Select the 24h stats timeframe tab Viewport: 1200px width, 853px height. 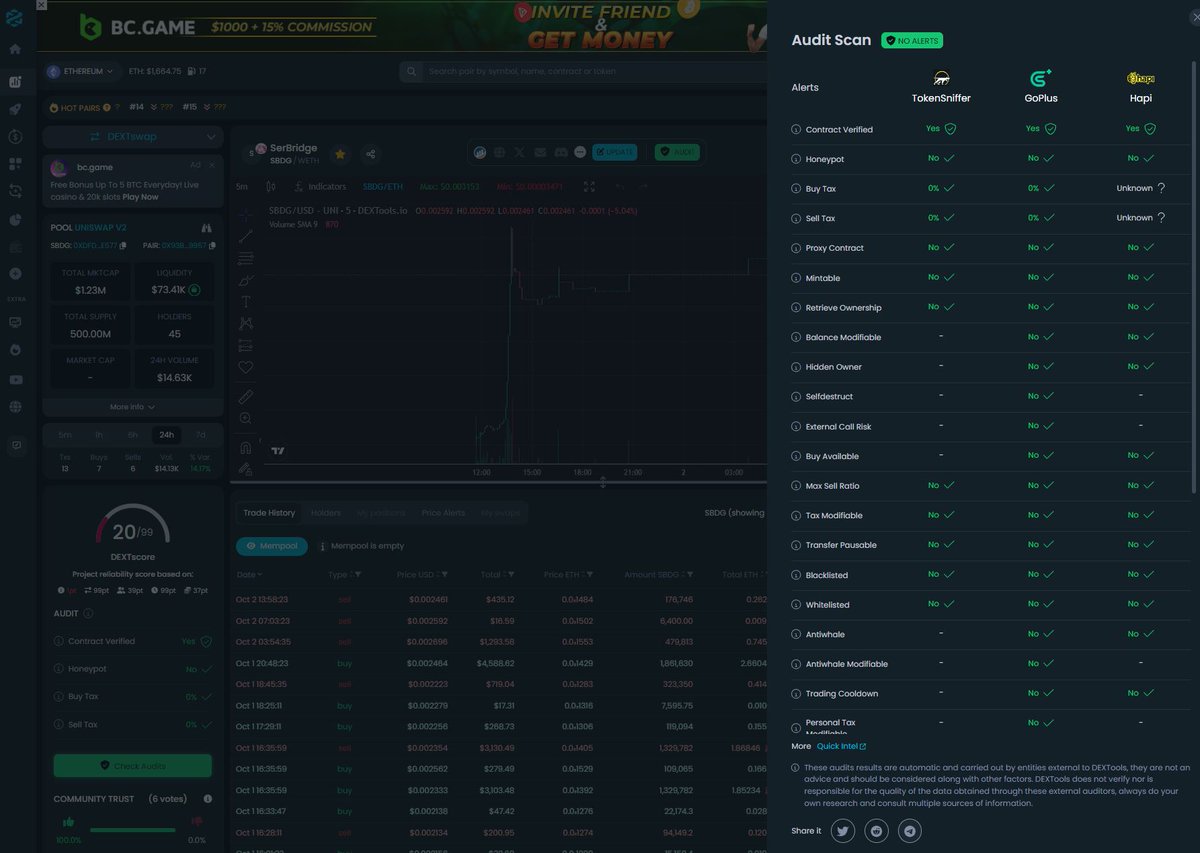pos(167,435)
